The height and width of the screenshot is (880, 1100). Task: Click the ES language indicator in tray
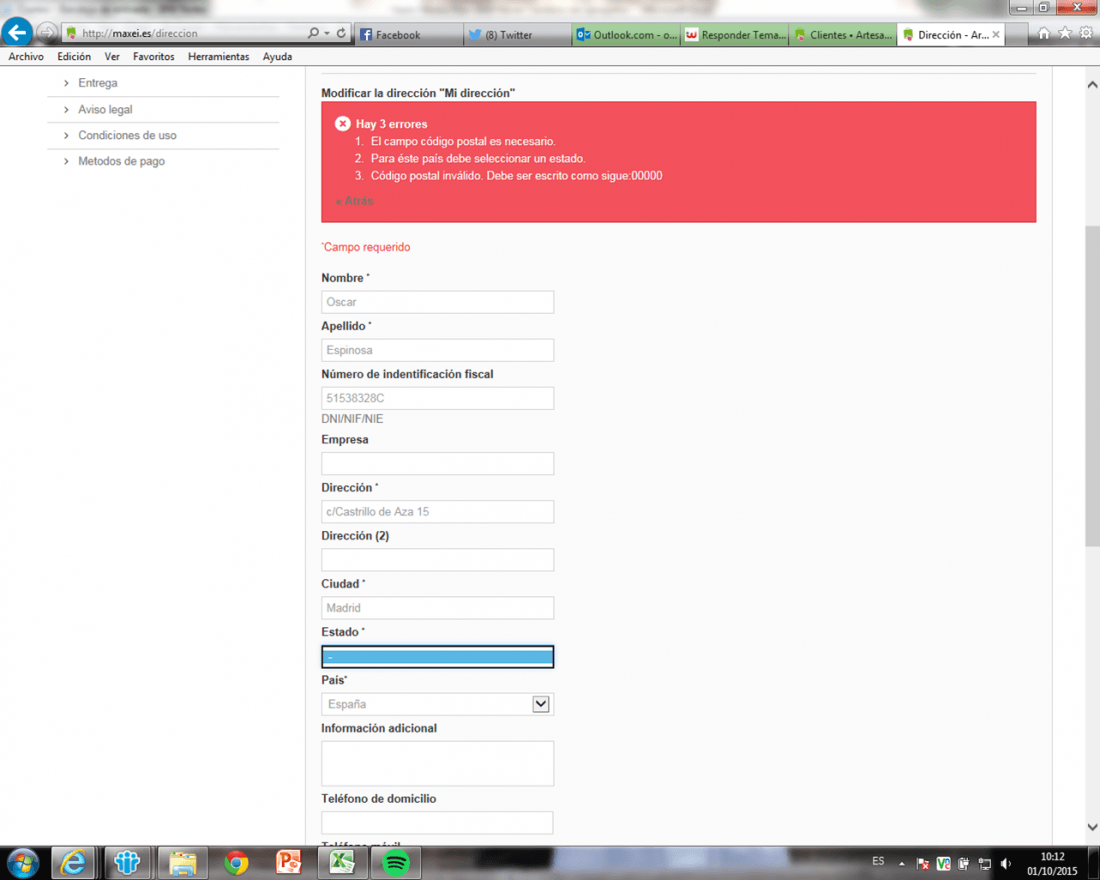point(878,861)
